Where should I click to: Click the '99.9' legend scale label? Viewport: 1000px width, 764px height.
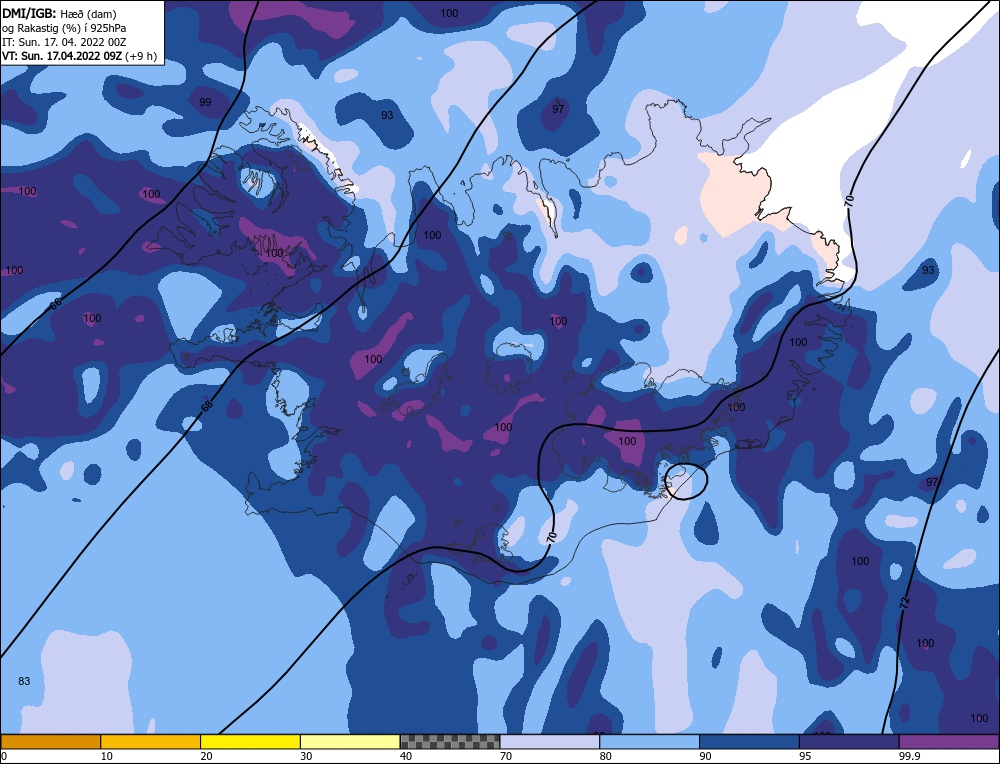(x=909, y=756)
